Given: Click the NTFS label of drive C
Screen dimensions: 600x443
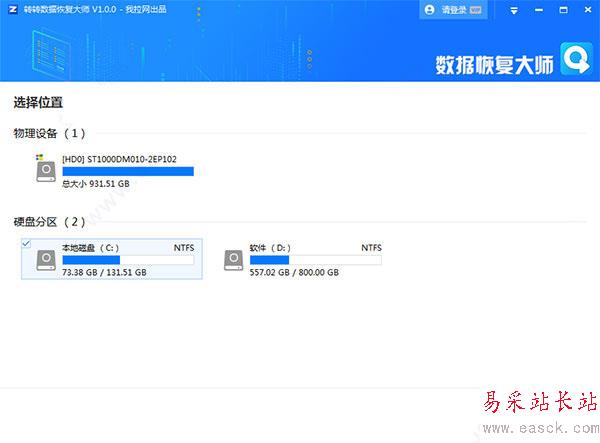Looking at the screenshot, I should pos(184,248).
